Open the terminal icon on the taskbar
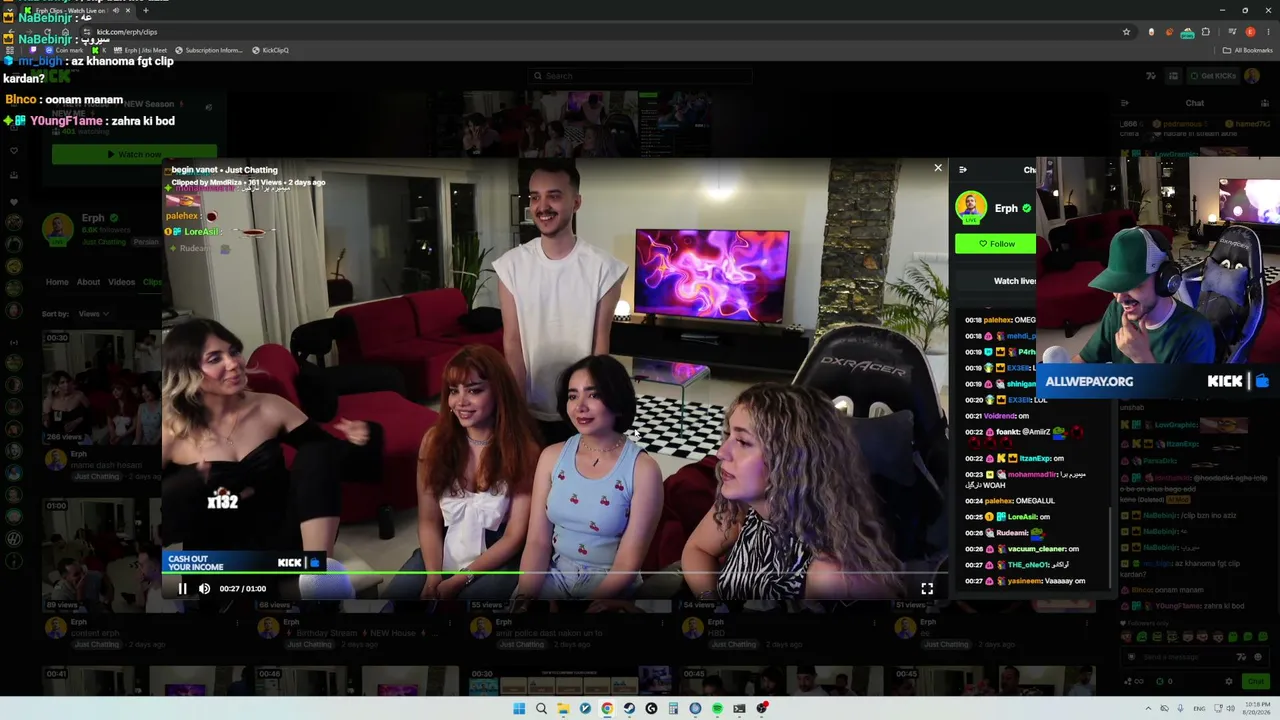Screen dimensions: 1280x720 tap(739, 709)
